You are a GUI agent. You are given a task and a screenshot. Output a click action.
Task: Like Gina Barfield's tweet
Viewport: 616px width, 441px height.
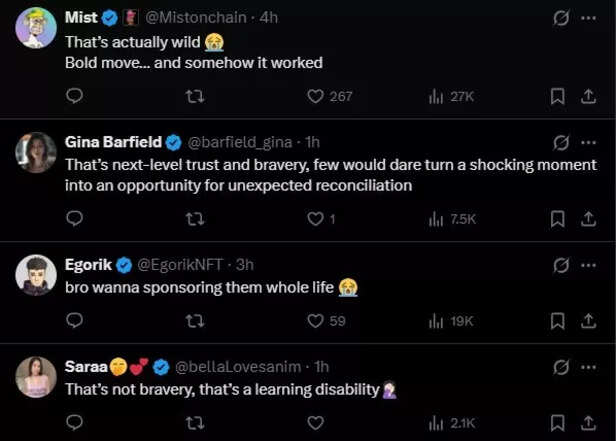coord(316,218)
